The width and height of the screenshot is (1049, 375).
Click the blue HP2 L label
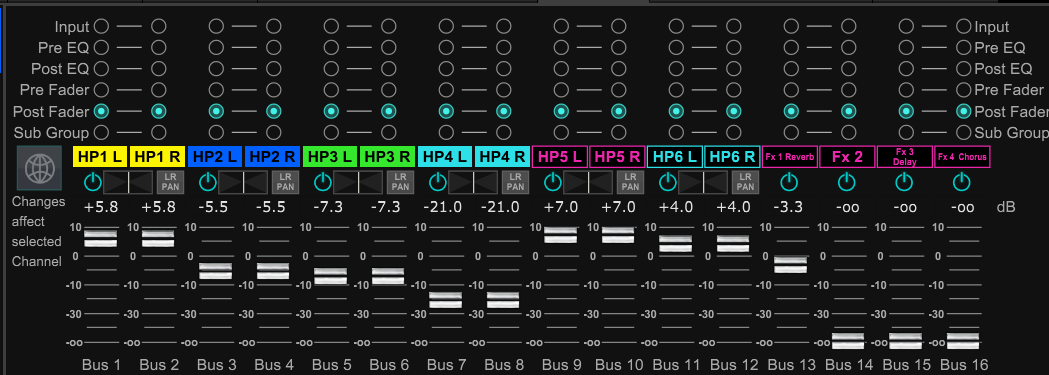[x=215, y=157]
